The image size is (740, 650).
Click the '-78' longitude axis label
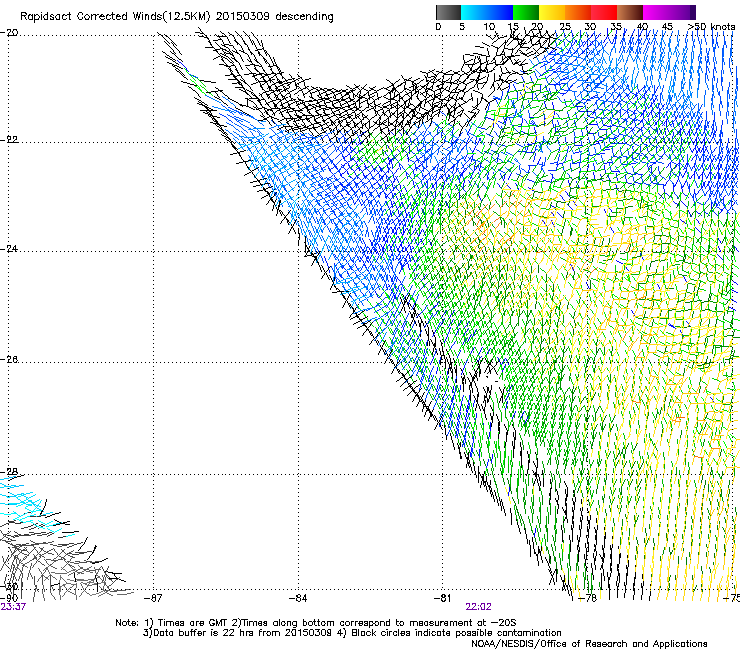(588, 598)
